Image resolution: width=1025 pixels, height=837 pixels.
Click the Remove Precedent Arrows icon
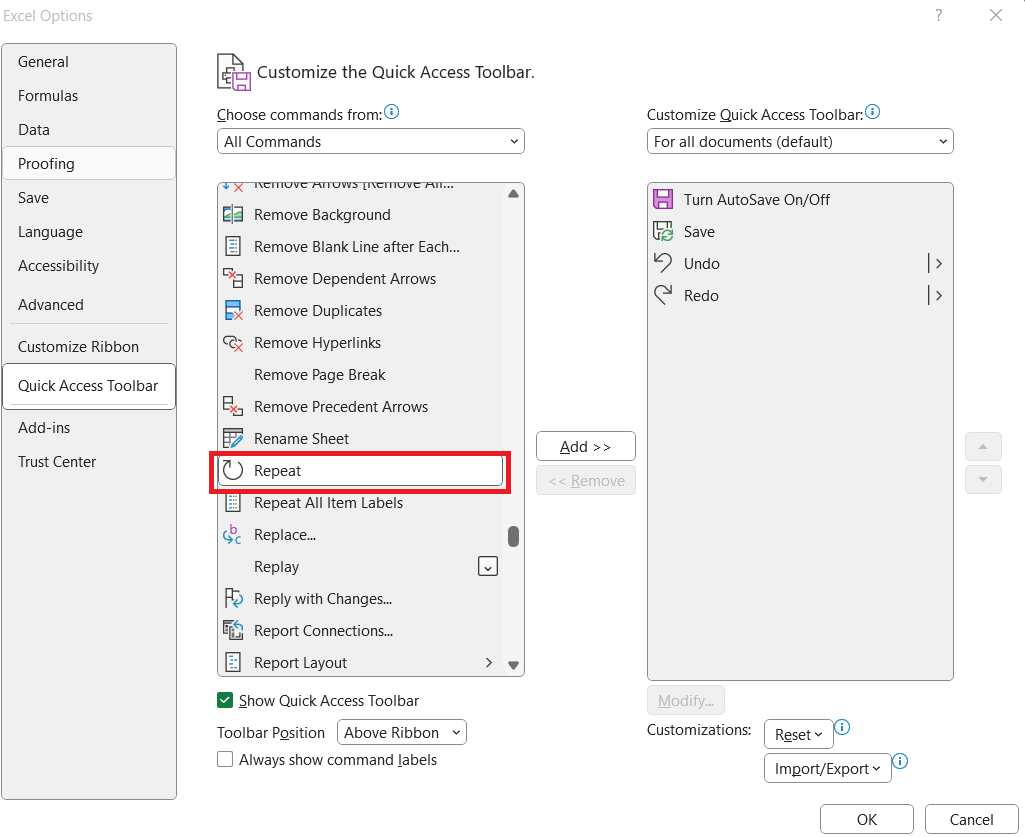tap(233, 407)
